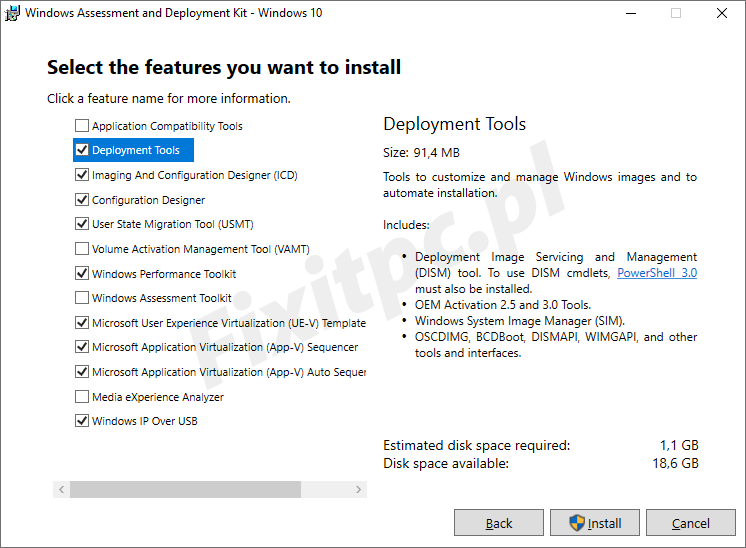Uncheck the Windows IP Over USB checkbox
The width and height of the screenshot is (746, 548).
[x=82, y=421]
